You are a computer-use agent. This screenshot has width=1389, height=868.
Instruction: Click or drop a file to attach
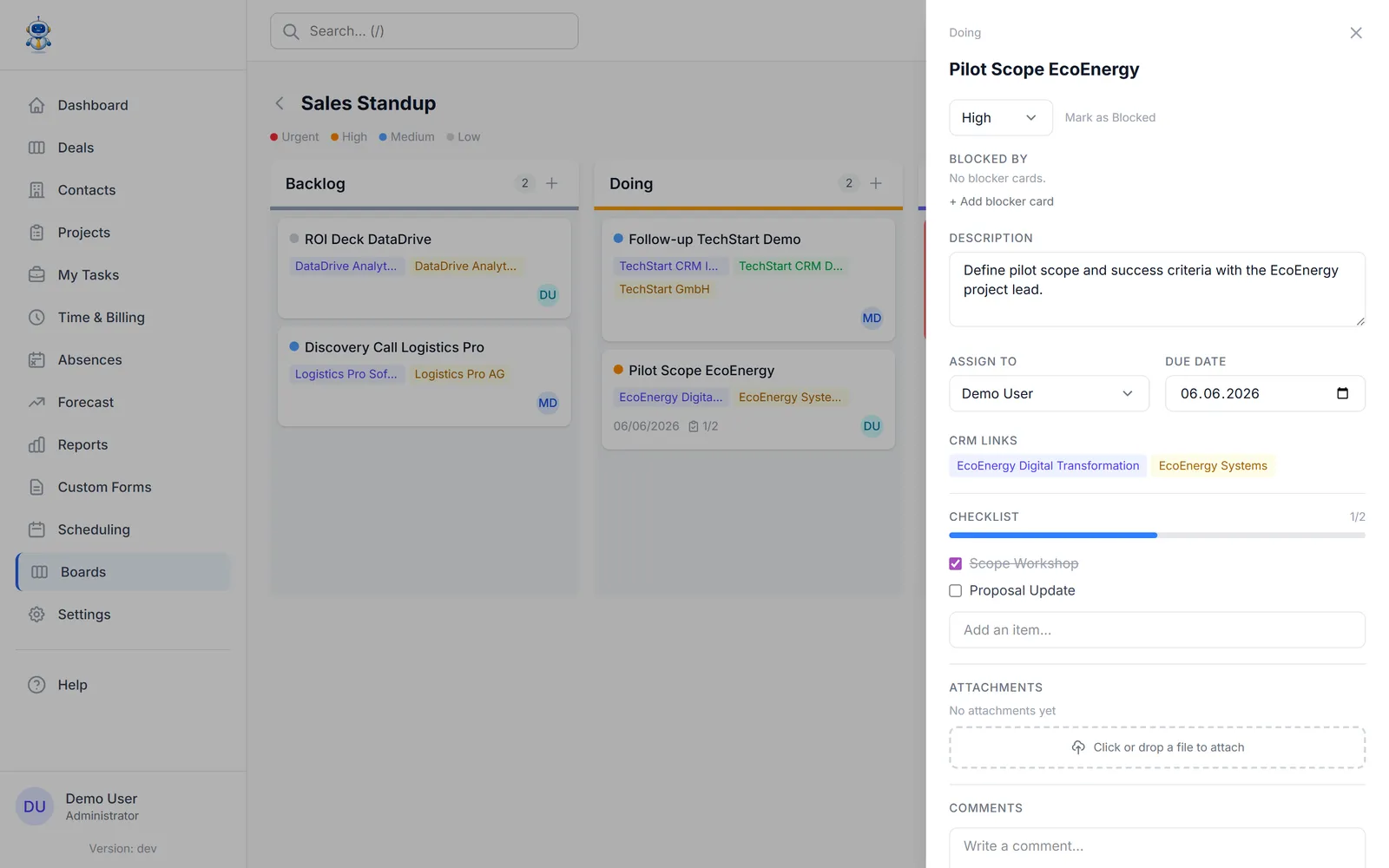pyautogui.click(x=1157, y=747)
